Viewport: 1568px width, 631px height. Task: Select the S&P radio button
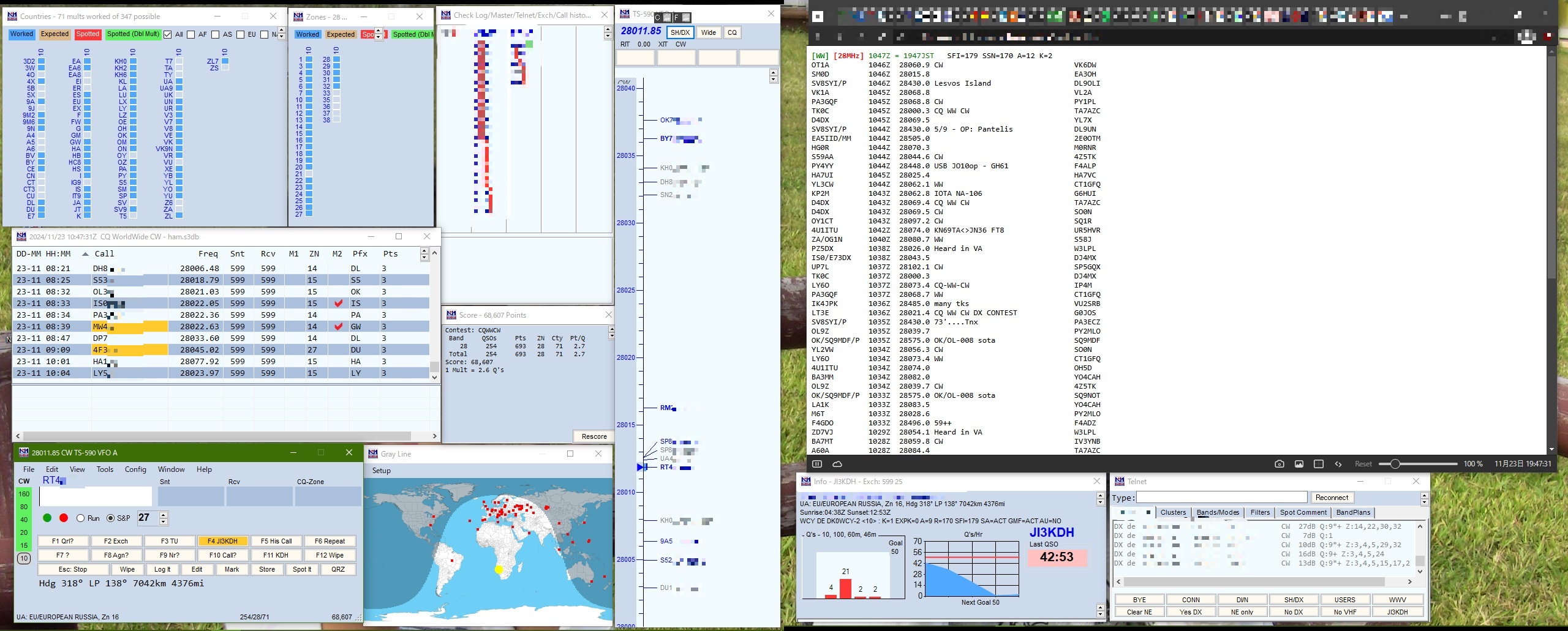pyautogui.click(x=110, y=518)
